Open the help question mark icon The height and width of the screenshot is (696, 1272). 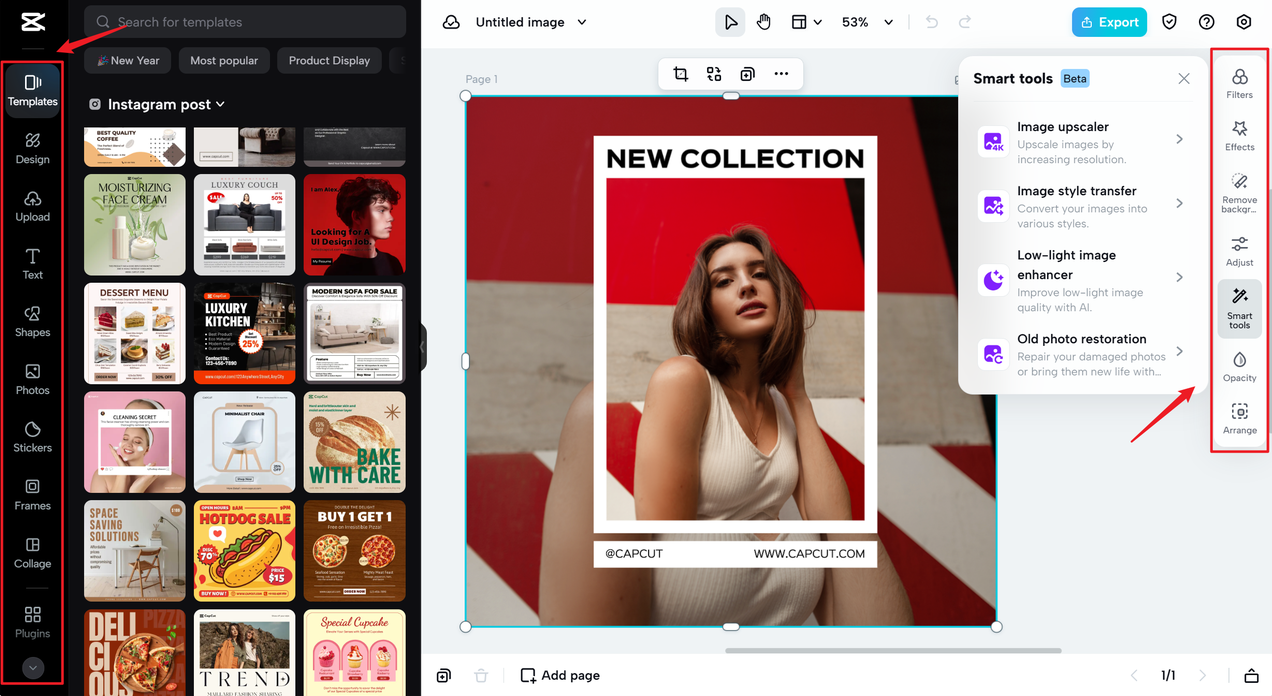(x=1207, y=22)
